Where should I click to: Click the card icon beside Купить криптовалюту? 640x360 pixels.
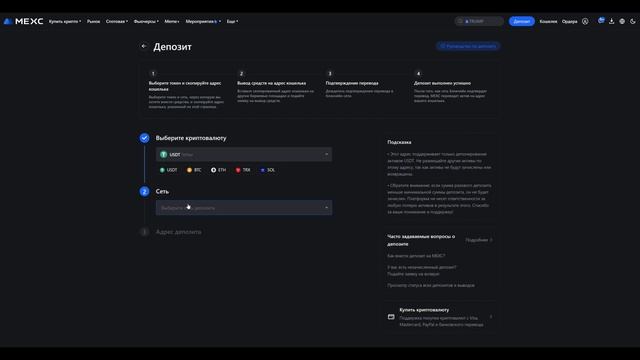pos(391,317)
